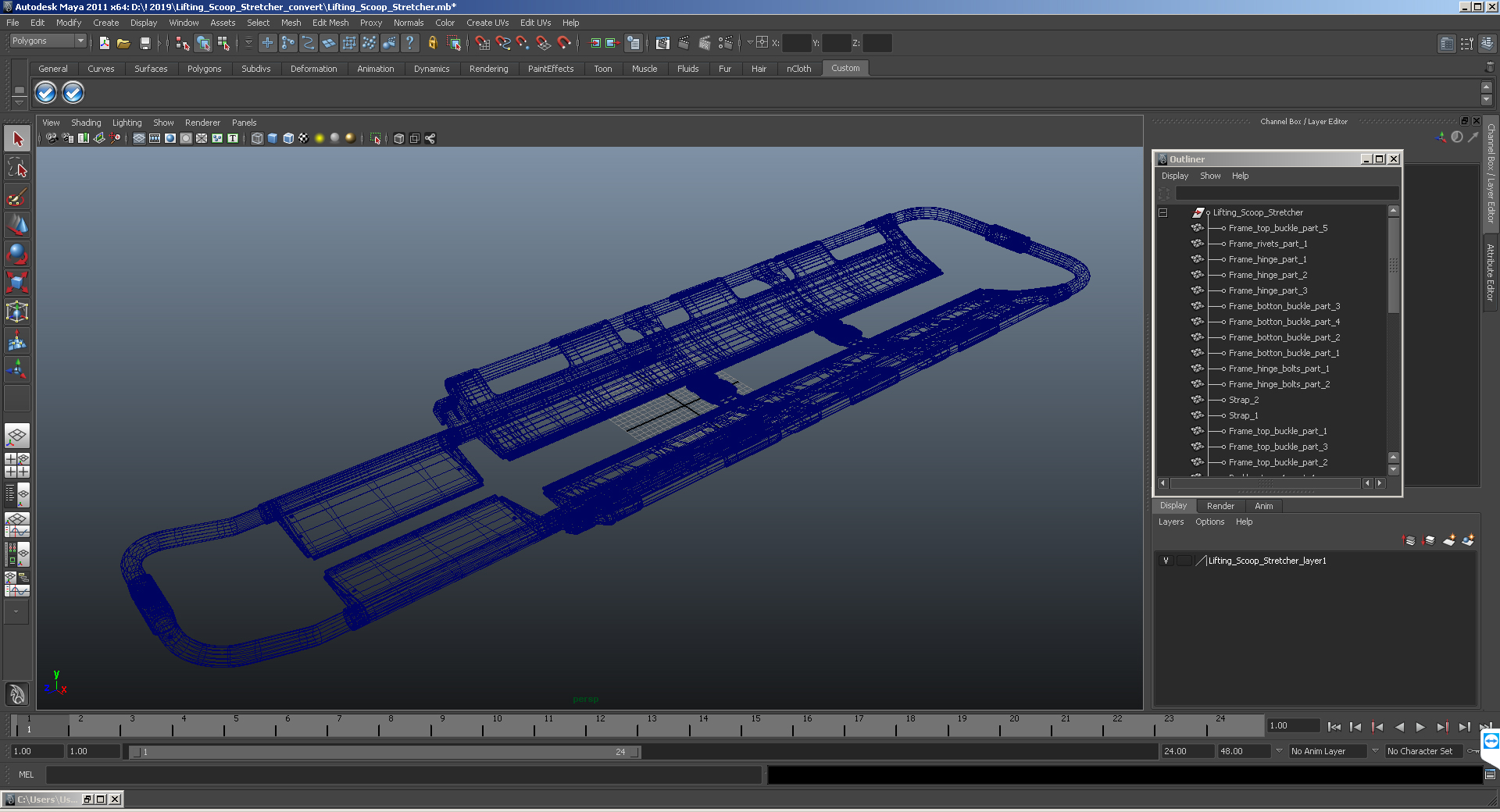This screenshot has height=812, width=1500.
Task: Open Render Settings clapboard icon
Action: pyautogui.click(x=725, y=43)
